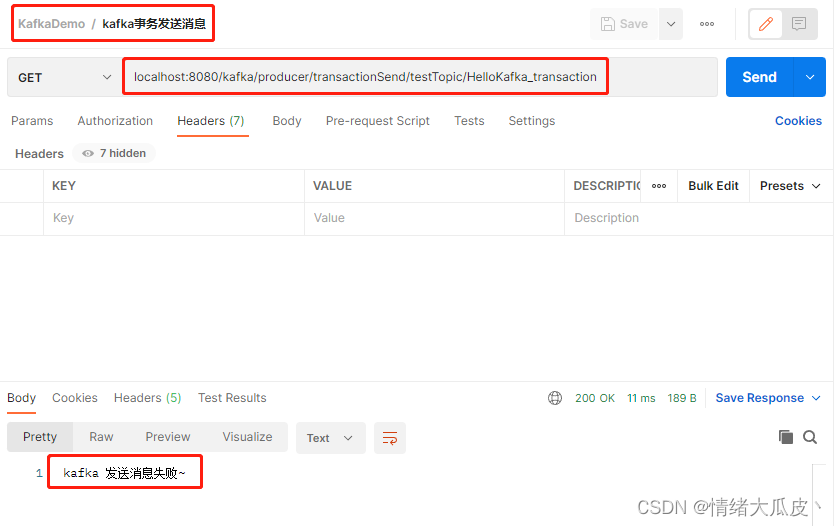Toggle the line wrap icon

pyautogui.click(x=390, y=438)
